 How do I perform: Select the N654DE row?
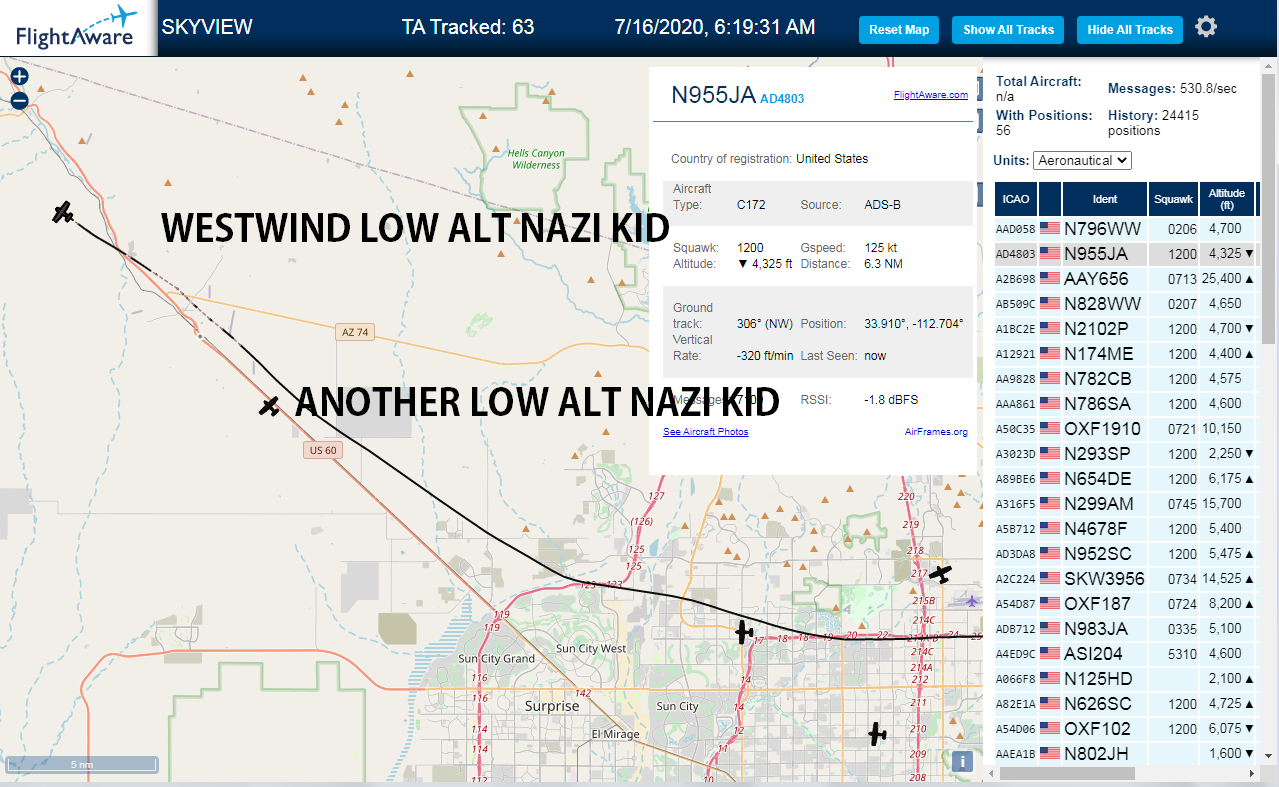(x=1125, y=479)
